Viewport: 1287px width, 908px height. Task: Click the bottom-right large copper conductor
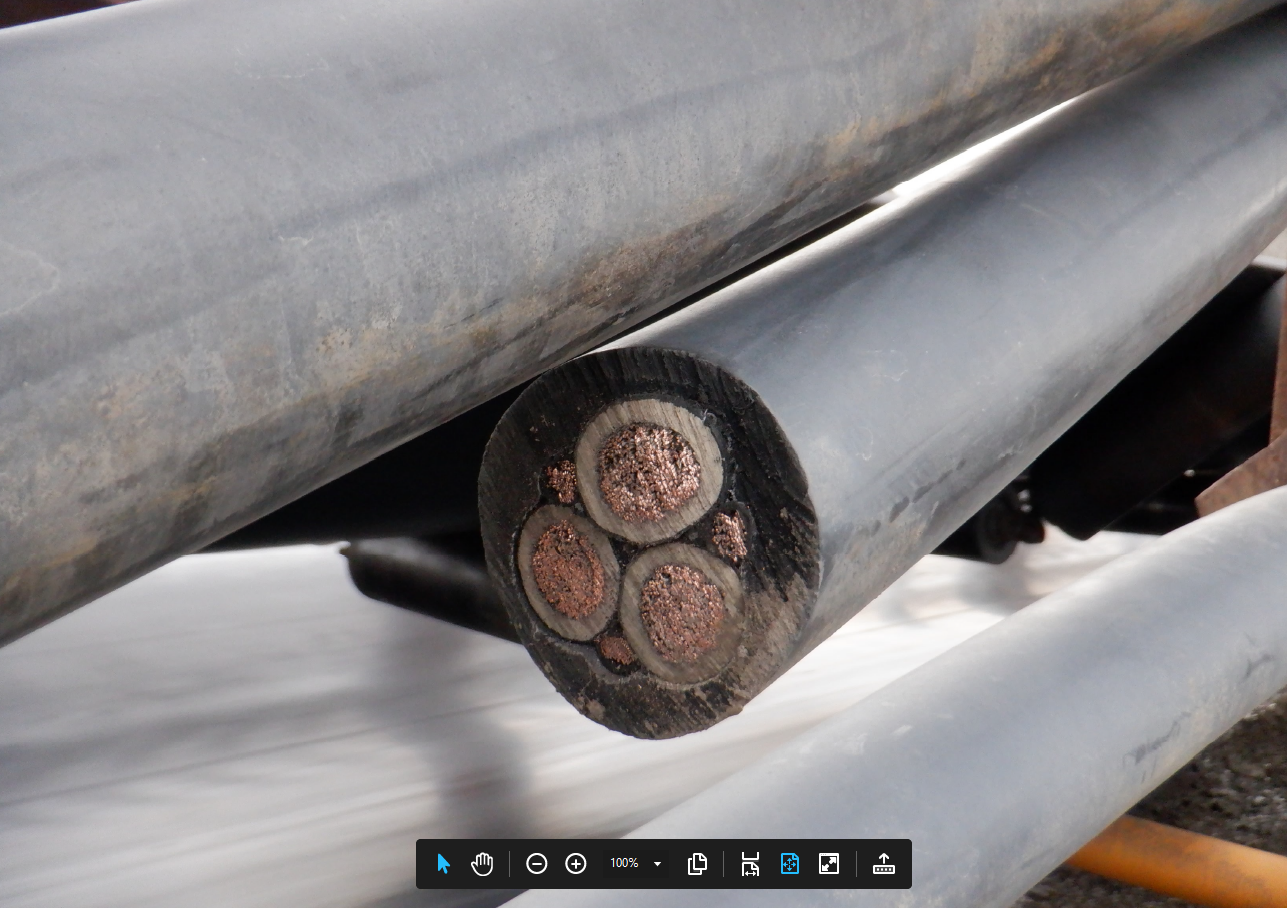(x=682, y=612)
